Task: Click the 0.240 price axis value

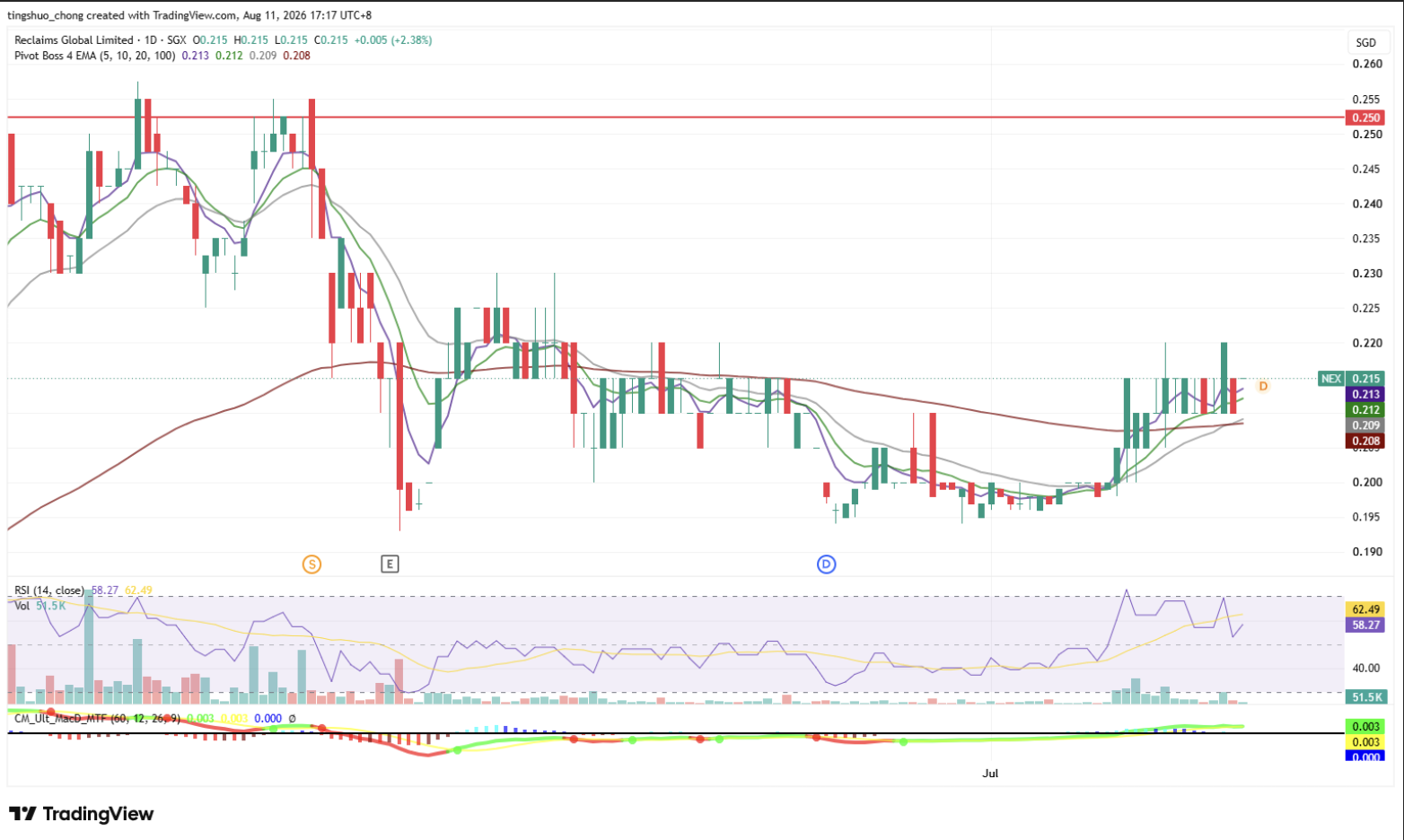Action: point(1367,204)
